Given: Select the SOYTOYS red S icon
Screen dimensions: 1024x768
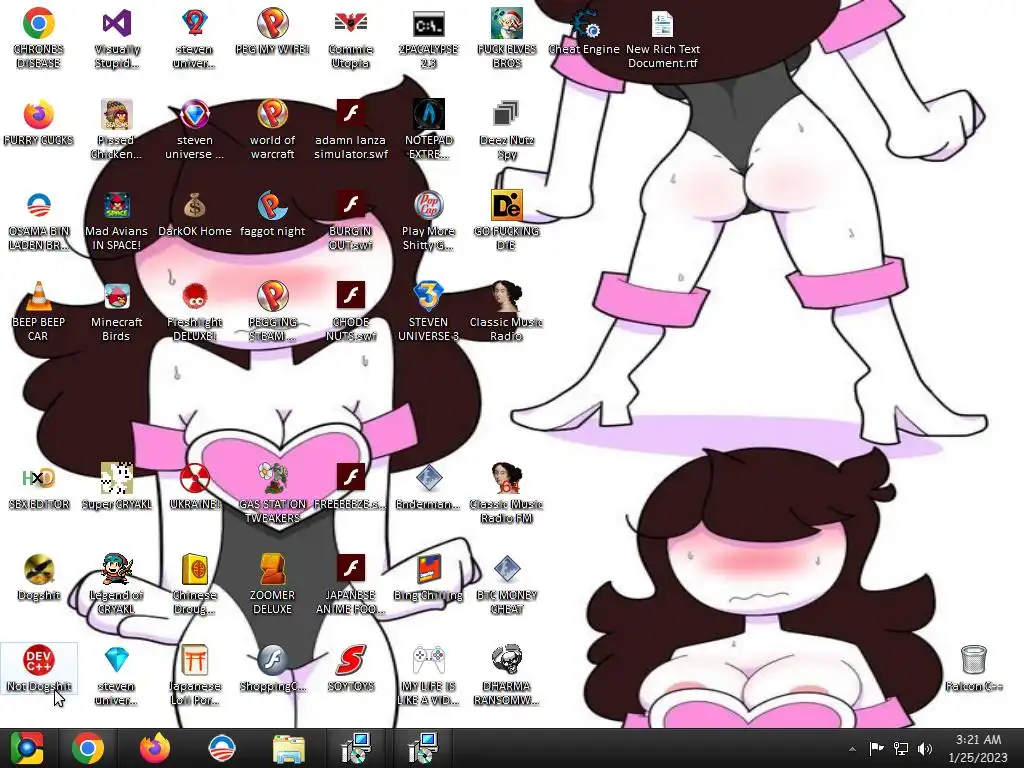Looking at the screenshot, I should click(351, 668).
